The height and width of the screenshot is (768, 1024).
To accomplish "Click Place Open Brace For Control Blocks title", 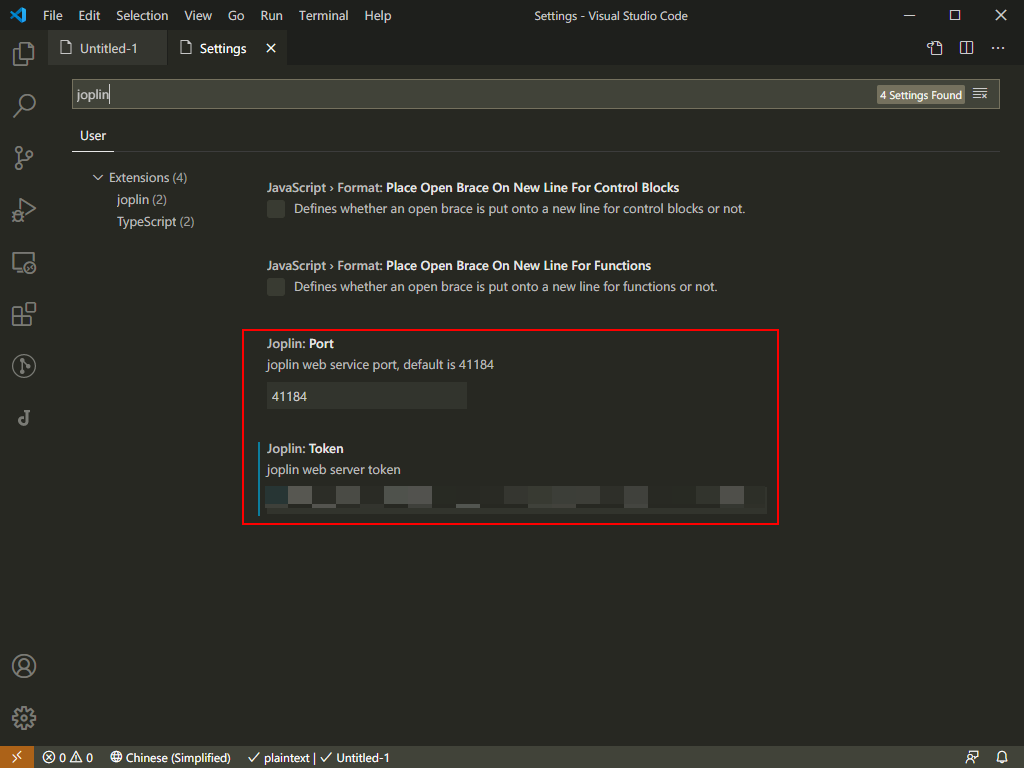I will (x=473, y=187).
